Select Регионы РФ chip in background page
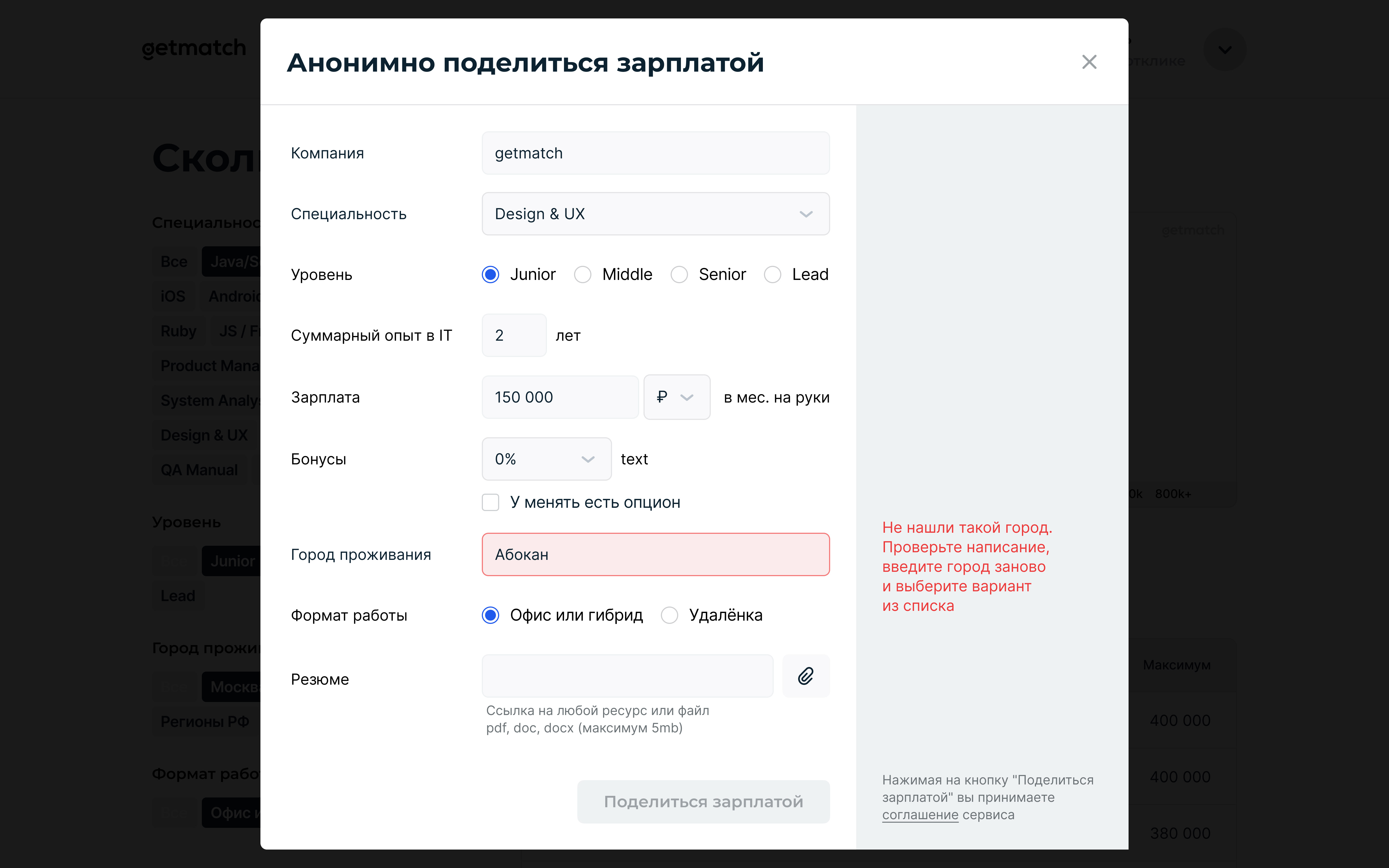 [205, 722]
